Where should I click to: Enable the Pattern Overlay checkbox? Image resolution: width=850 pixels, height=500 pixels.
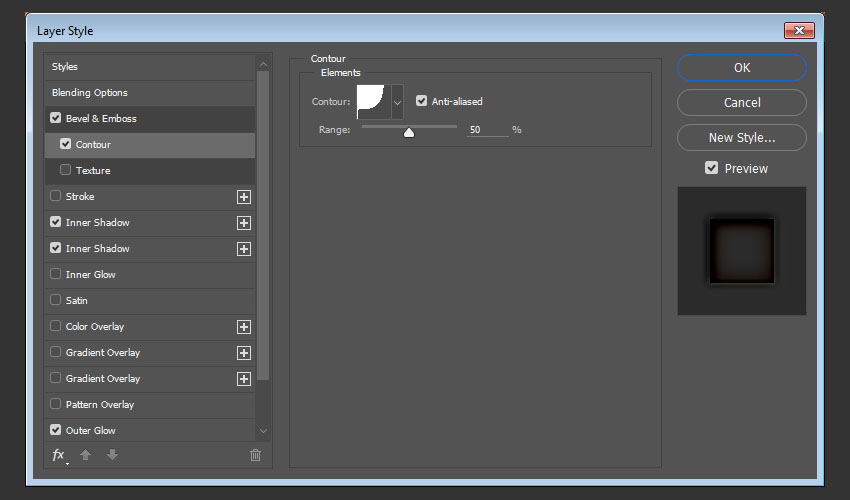(x=55, y=404)
